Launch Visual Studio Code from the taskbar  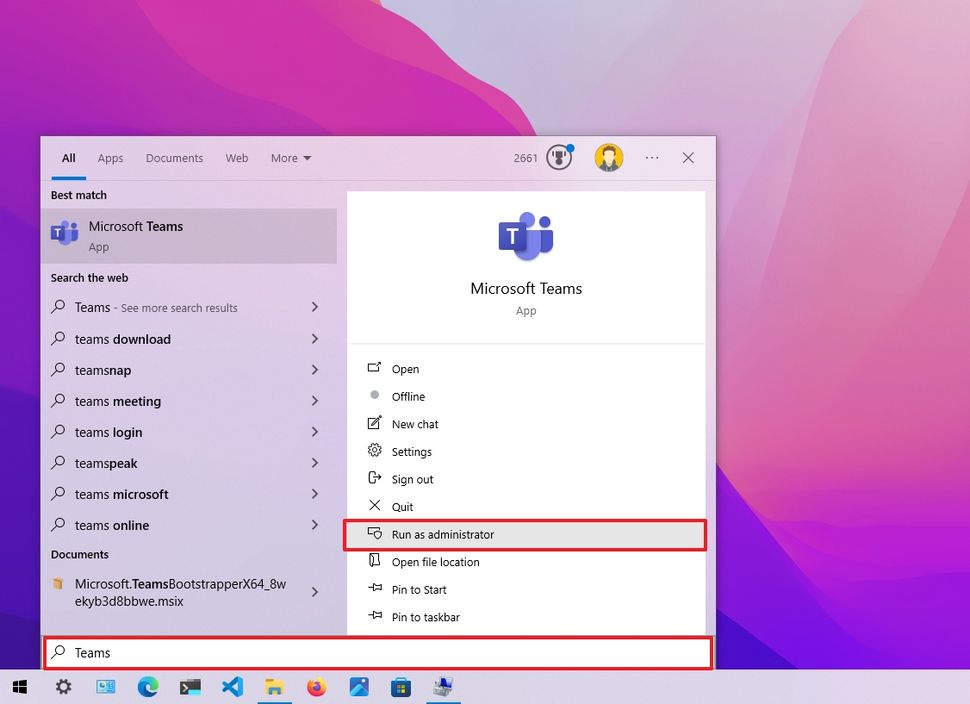232,688
